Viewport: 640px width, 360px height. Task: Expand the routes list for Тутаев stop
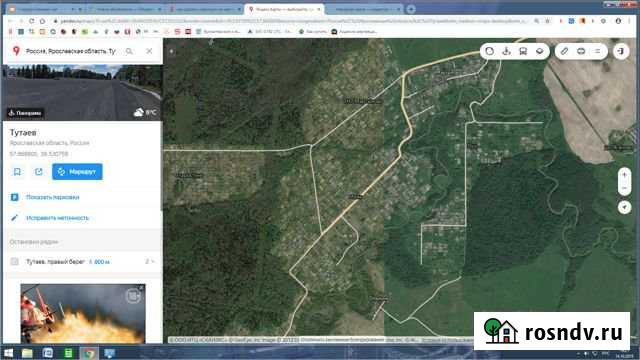[150, 261]
